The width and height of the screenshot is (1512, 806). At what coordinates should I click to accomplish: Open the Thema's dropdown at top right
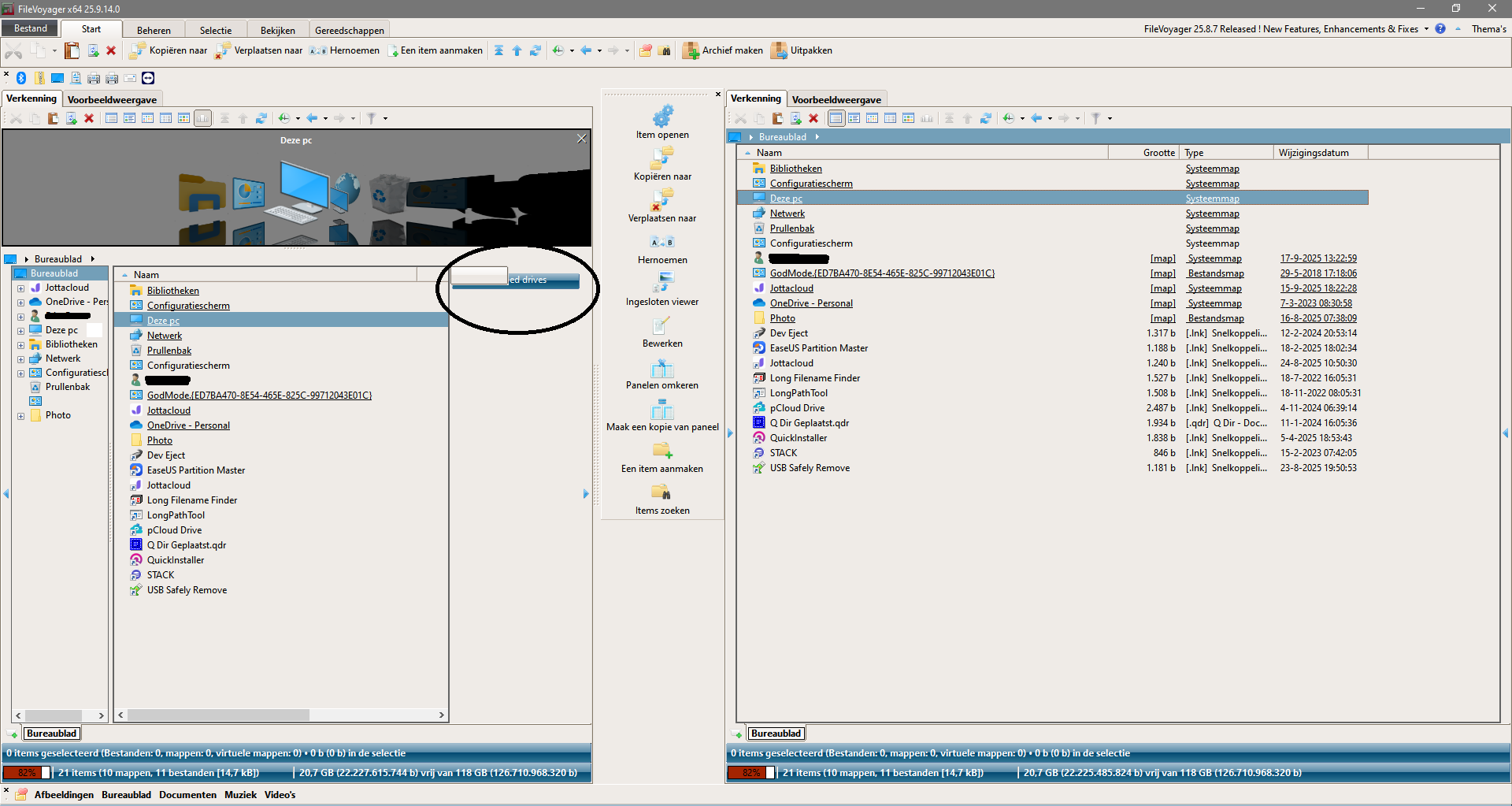point(1488,29)
